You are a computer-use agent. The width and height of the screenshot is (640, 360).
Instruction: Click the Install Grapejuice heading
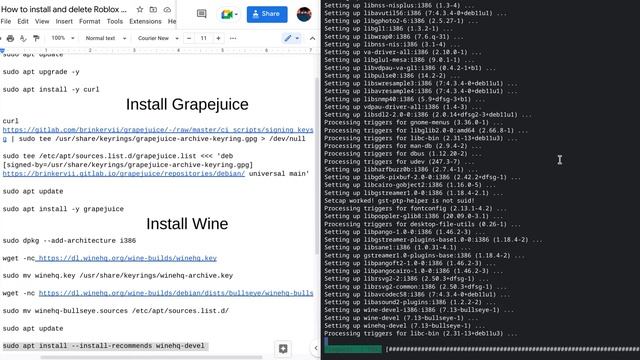pos(187,104)
